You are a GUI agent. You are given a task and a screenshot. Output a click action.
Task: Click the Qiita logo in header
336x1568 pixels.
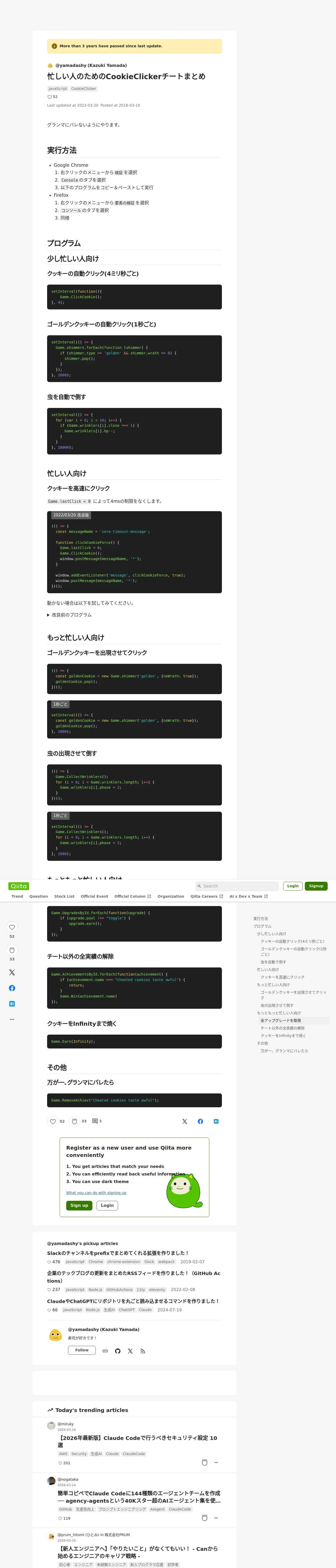click(x=19, y=886)
